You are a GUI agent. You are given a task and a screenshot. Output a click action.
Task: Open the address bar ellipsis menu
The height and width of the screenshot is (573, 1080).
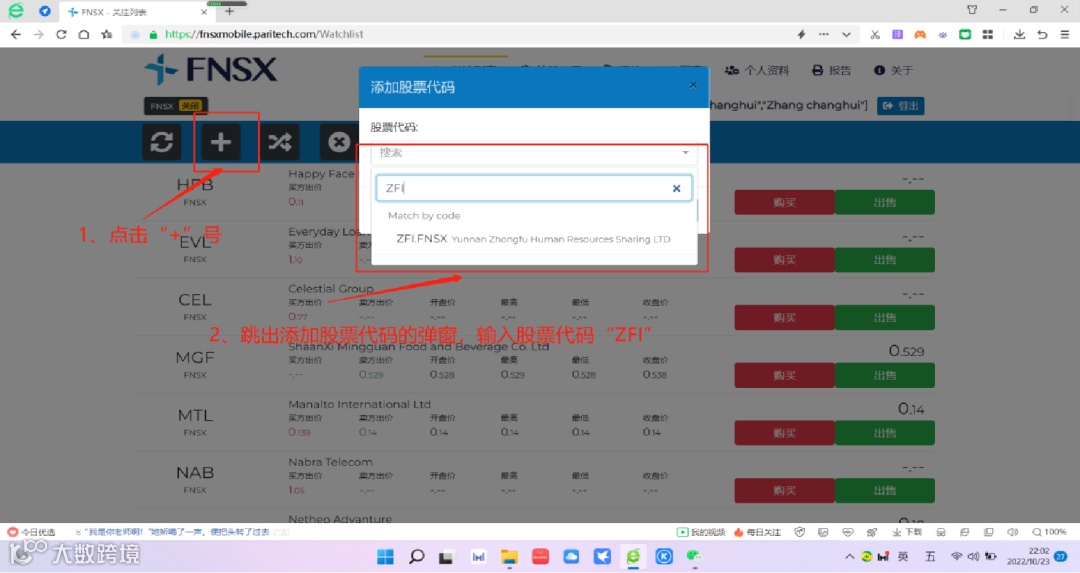[x=824, y=34]
